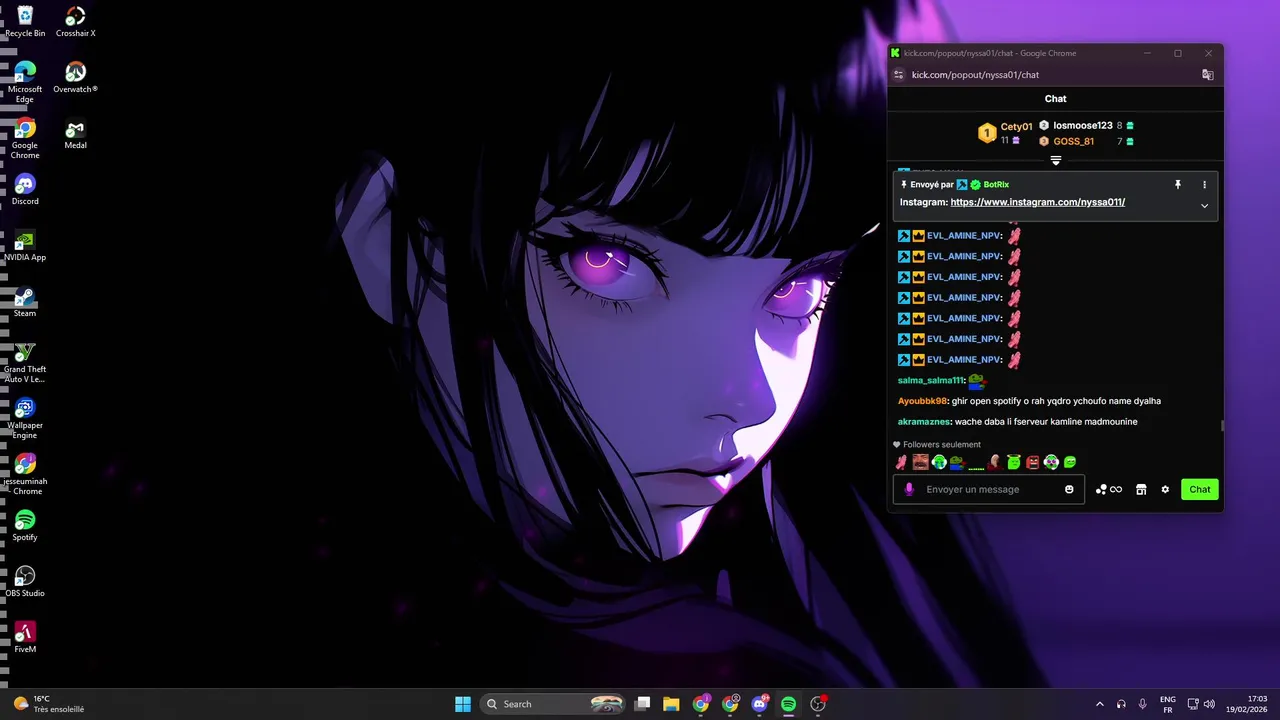The height and width of the screenshot is (720, 1280).
Task: Open Chrome translate page icon
Action: pyautogui.click(x=1207, y=75)
